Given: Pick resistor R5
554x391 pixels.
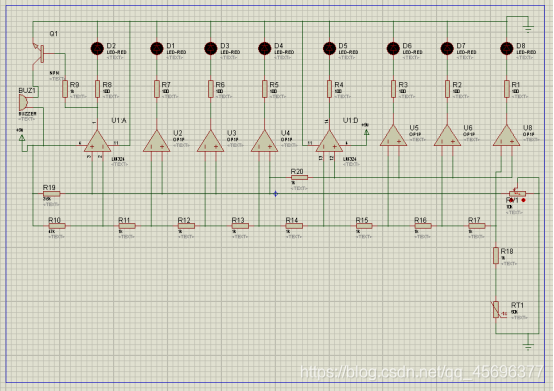Looking at the screenshot, I should click(x=265, y=89).
